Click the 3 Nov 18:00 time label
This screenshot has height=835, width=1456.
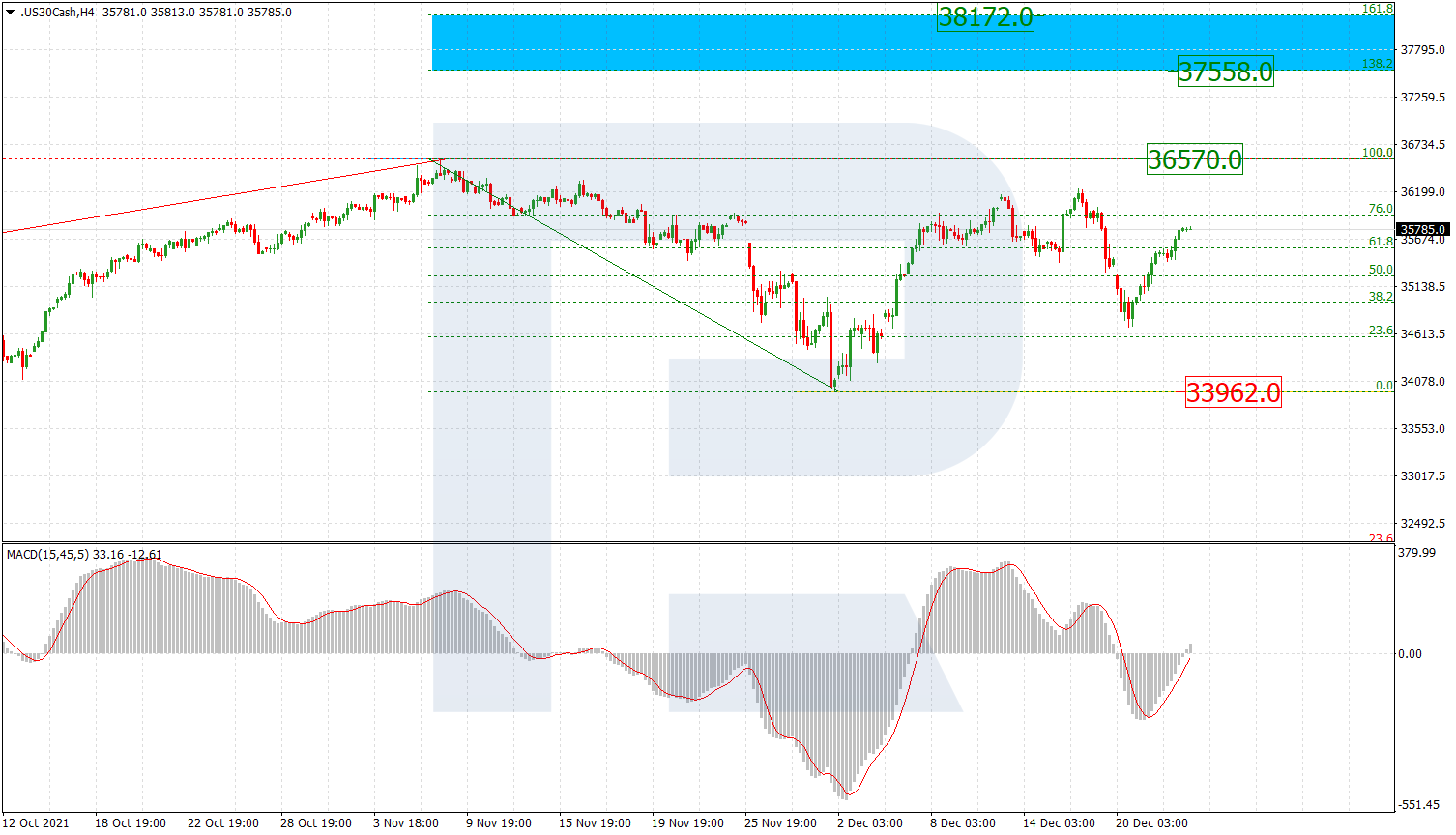coord(406,823)
